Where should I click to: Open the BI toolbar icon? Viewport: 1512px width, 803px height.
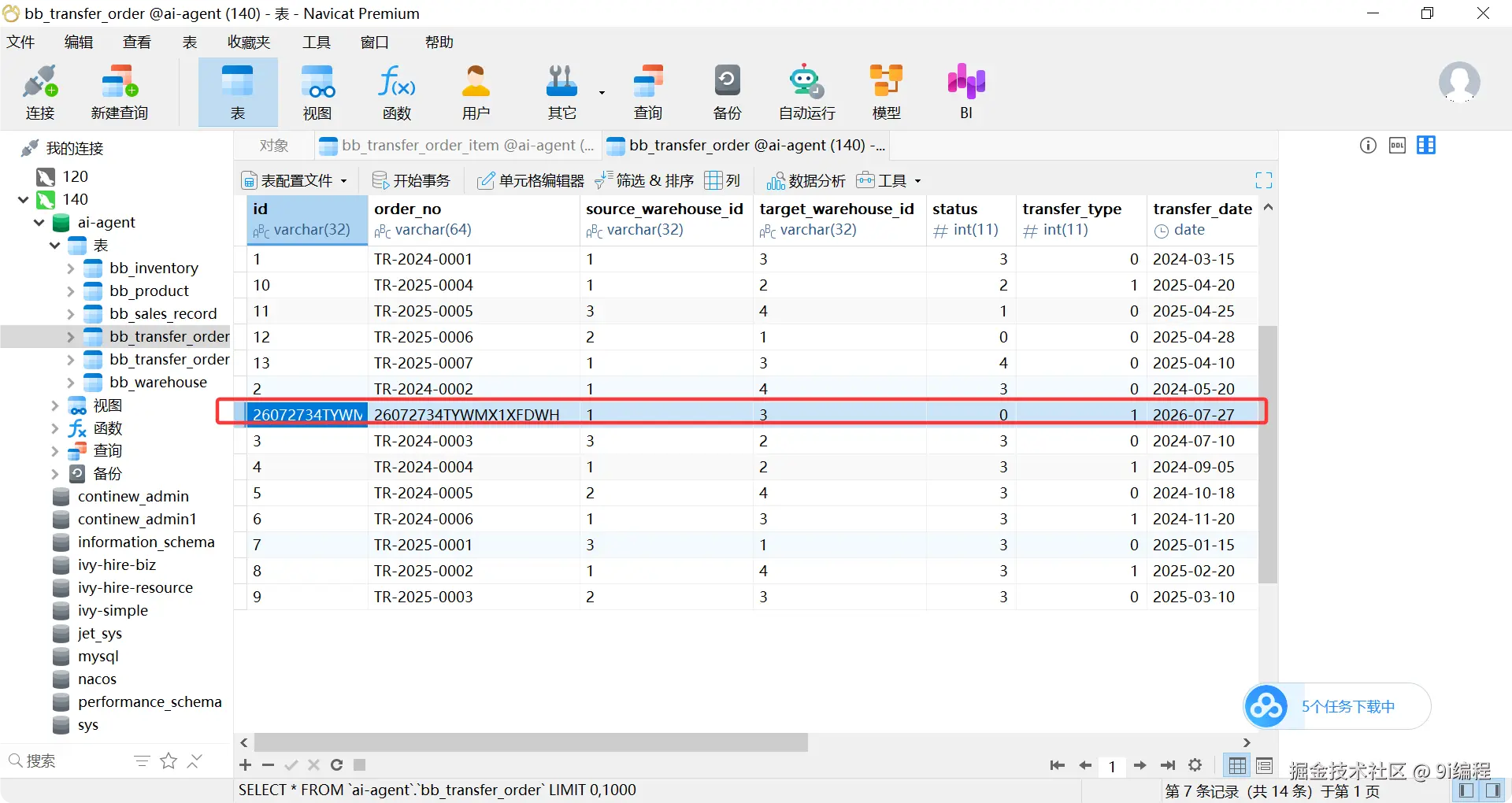coord(966,93)
